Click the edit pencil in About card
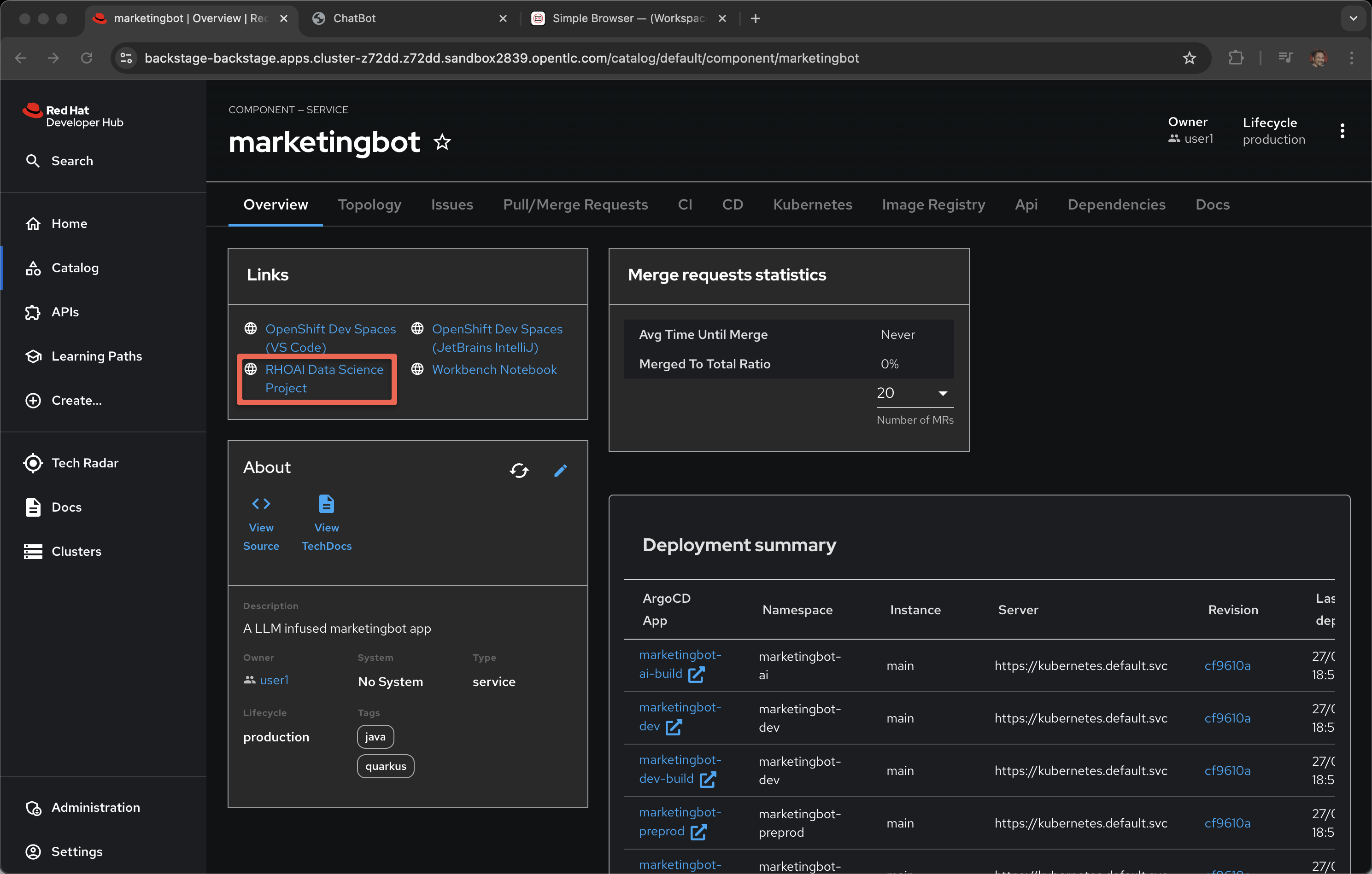 point(560,470)
